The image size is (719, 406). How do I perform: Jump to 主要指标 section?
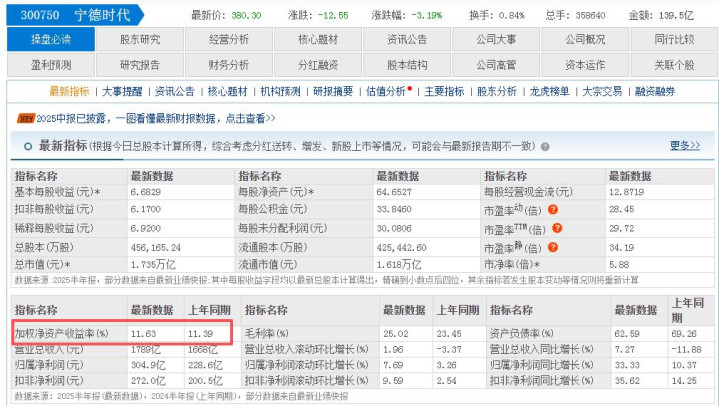click(444, 91)
